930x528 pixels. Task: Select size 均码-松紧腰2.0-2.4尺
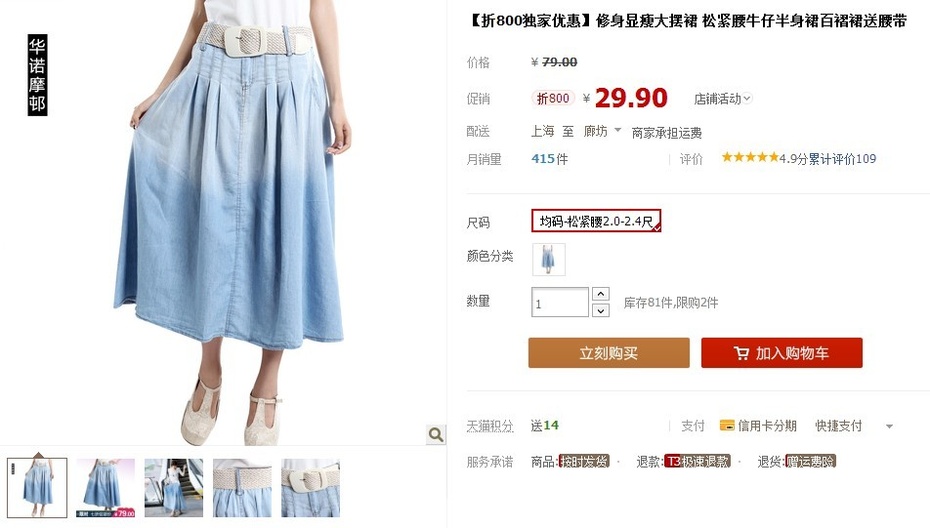596,221
